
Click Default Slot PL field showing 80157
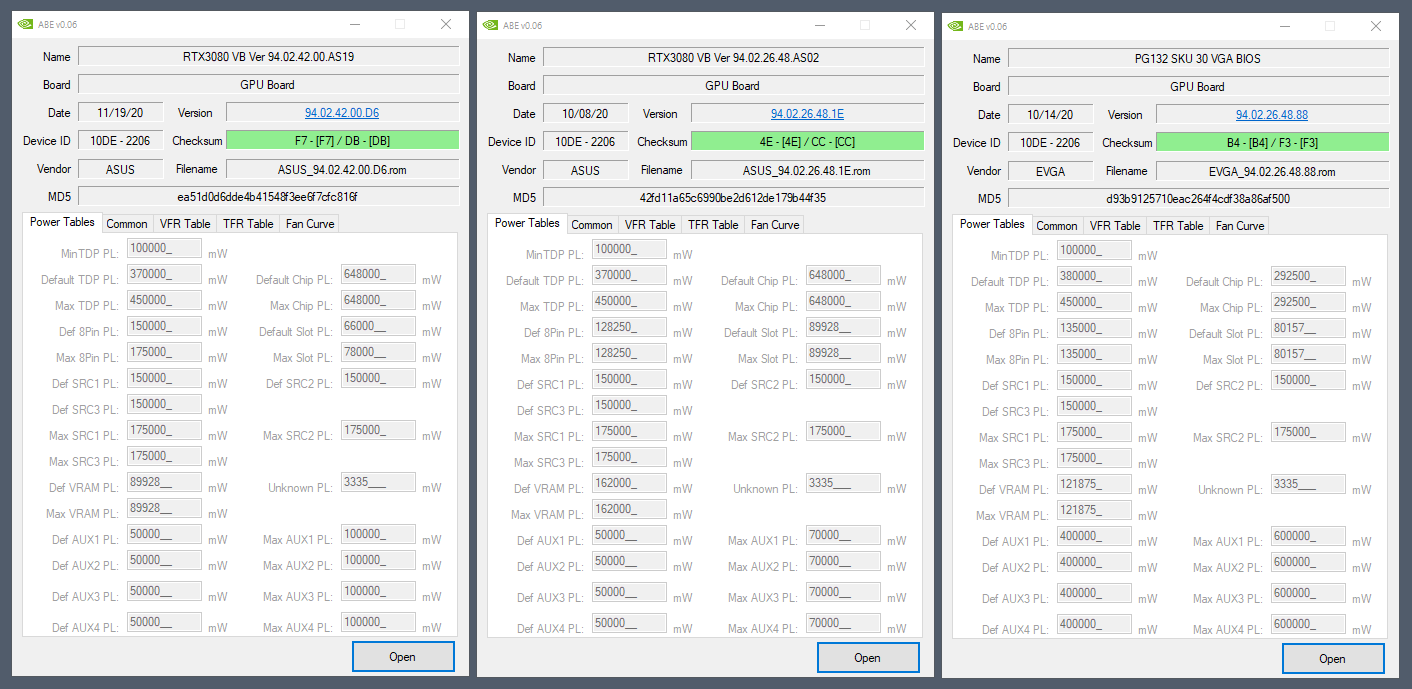tap(1308, 328)
